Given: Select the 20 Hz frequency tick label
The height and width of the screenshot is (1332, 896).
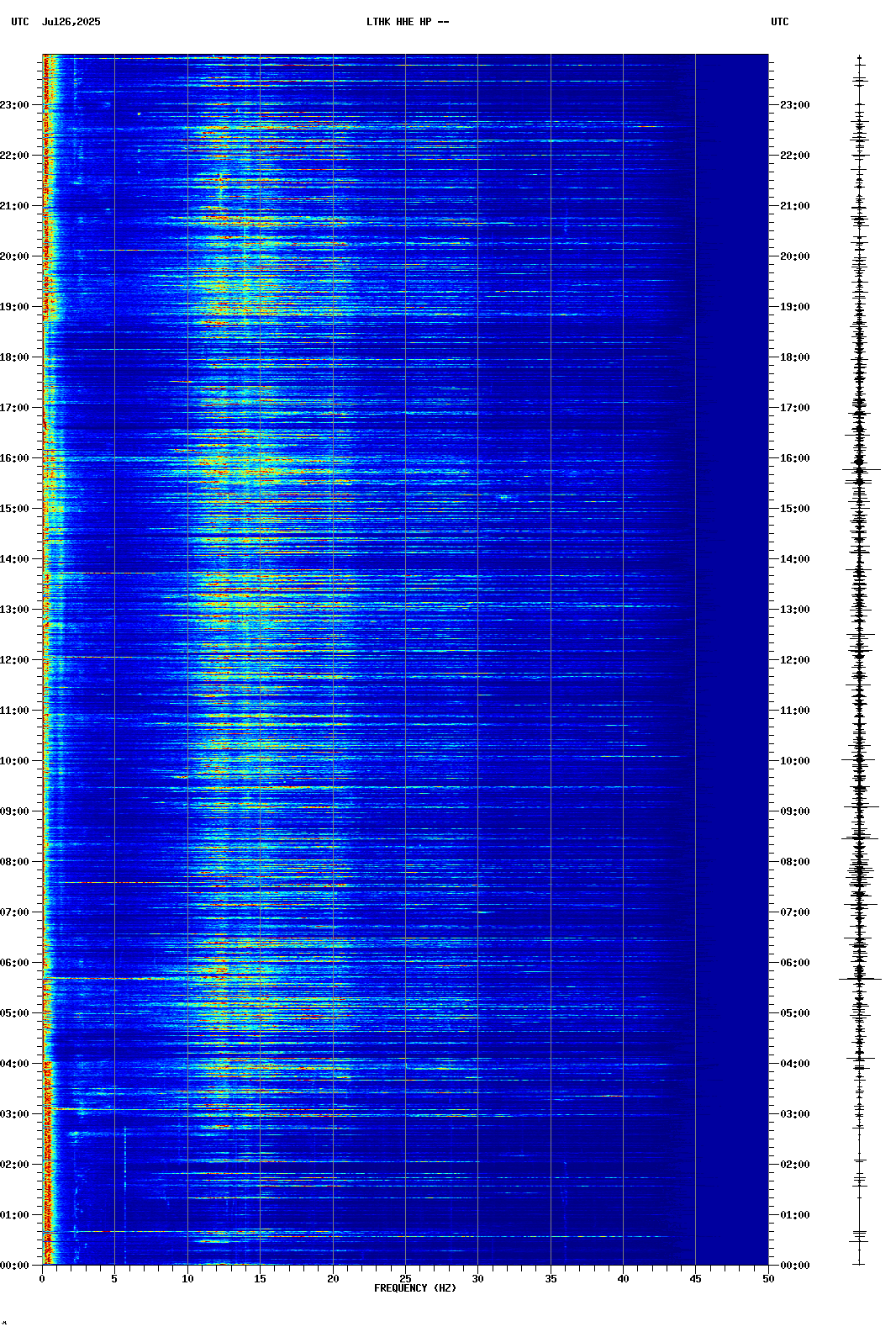Looking at the screenshot, I should coord(333,1279).
